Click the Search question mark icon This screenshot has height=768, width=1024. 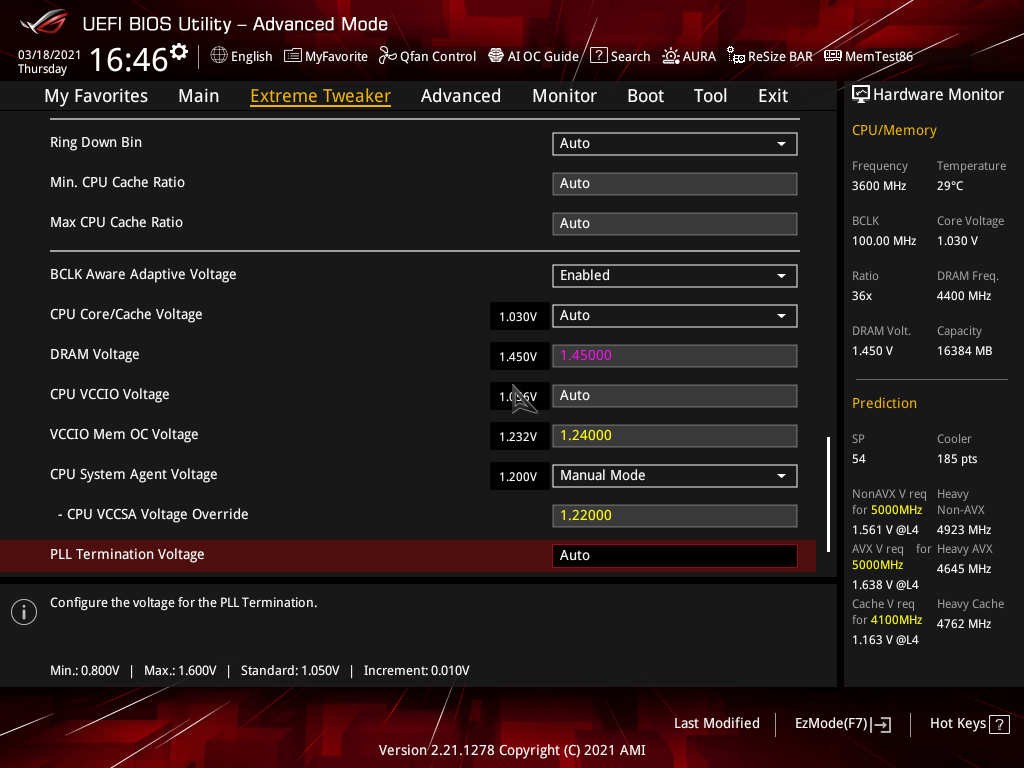(x=598, y=56)
